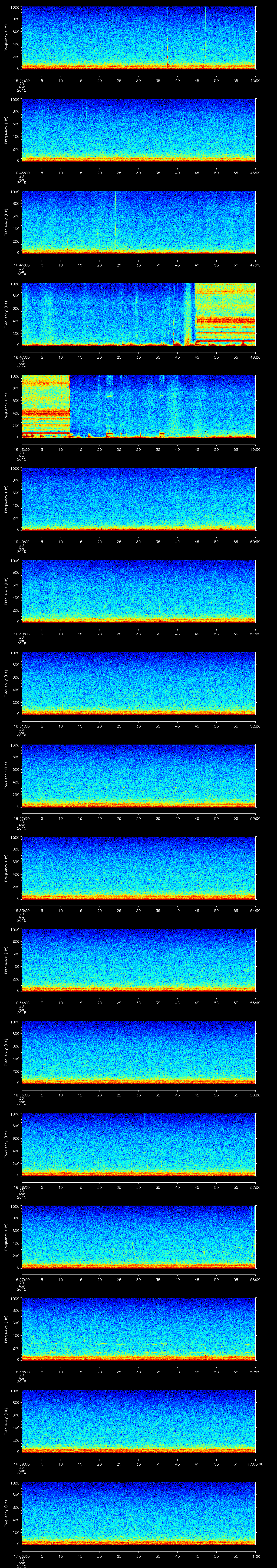
Task: Select the spectrogram panel beginning at 16:54:00
Action: (x=138, y=960)
